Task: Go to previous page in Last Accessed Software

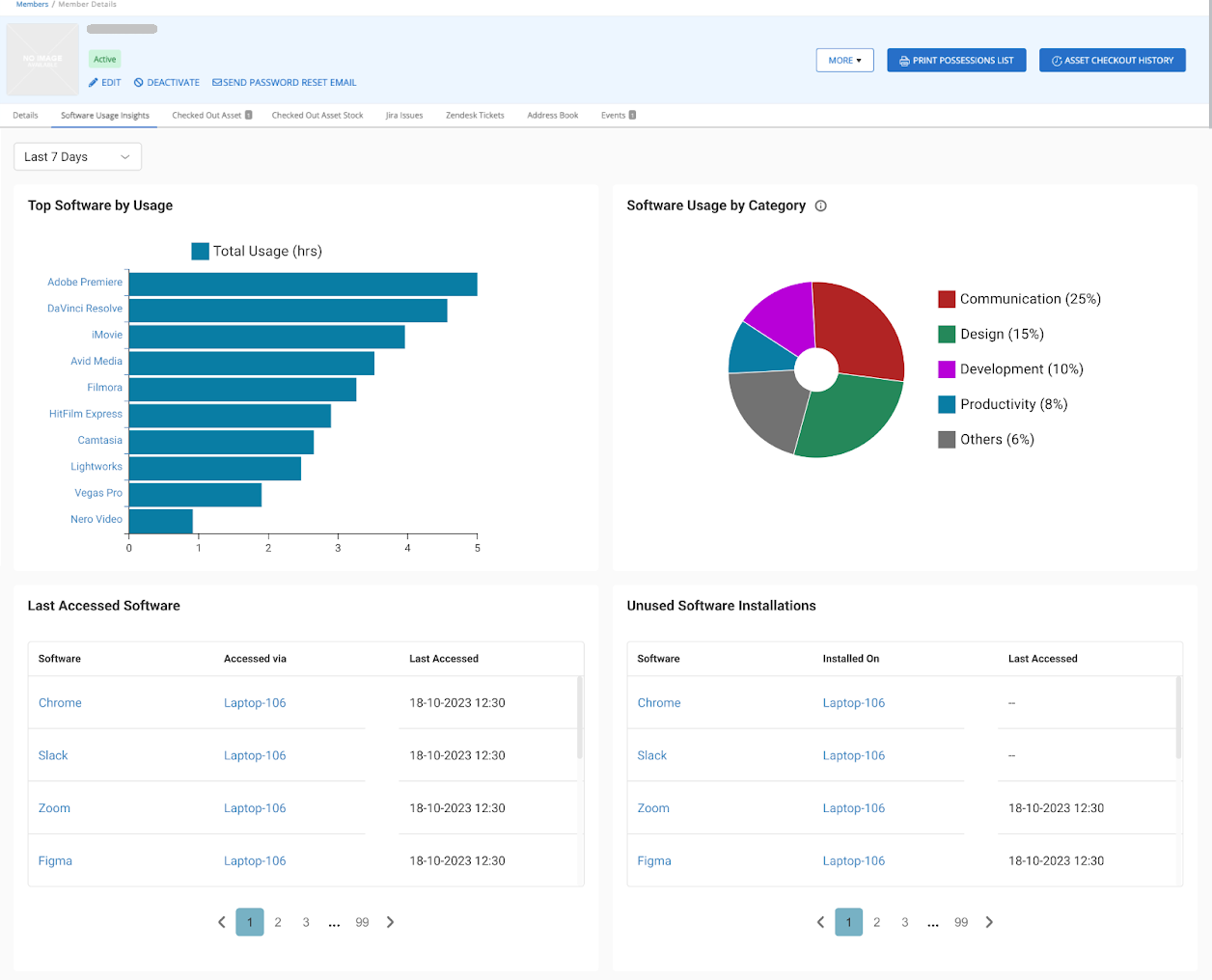Action: point(222,922)
